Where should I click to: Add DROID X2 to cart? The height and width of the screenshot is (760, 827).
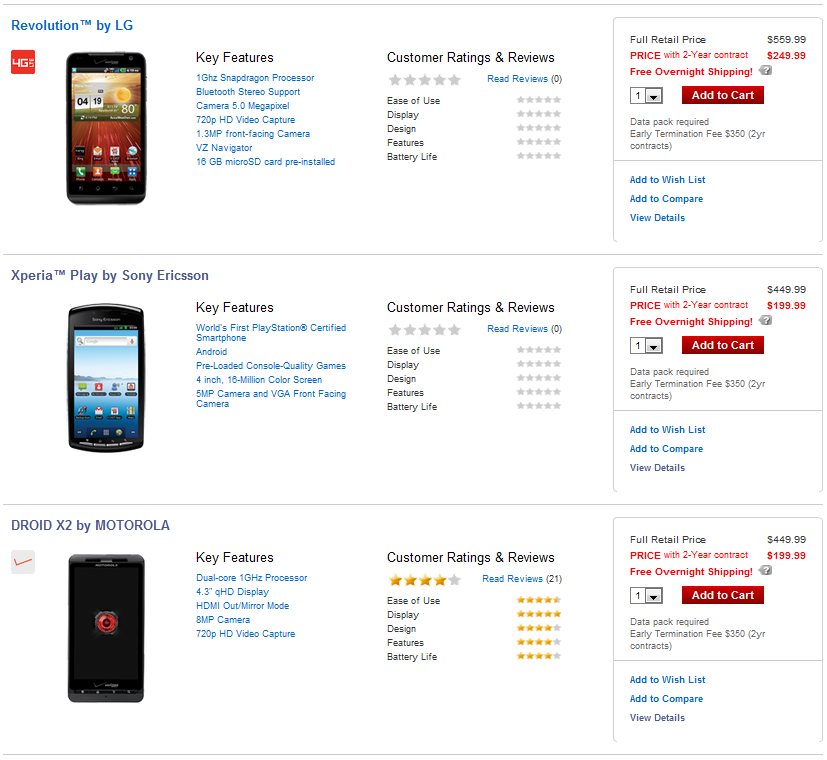coord(722,595)
